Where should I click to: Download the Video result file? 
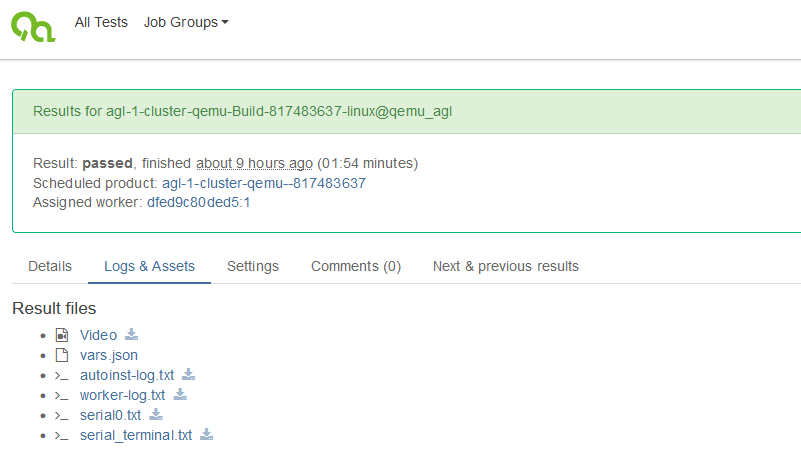click(131, 335)
